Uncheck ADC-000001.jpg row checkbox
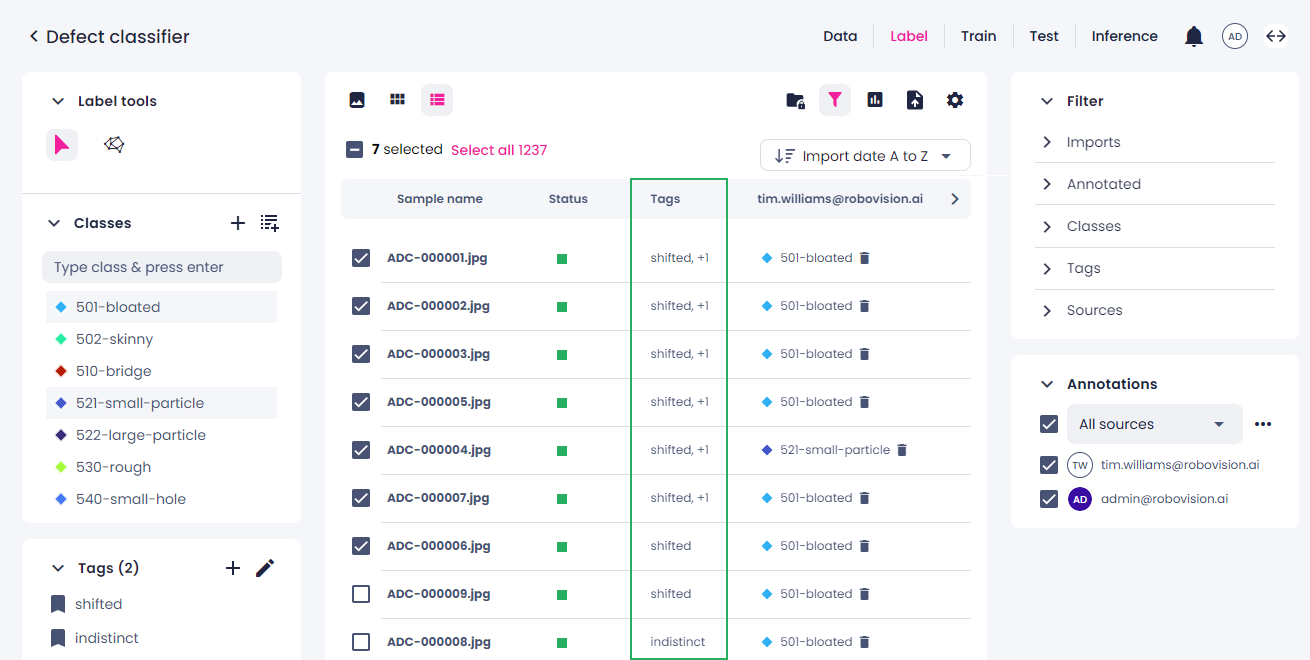The width and height of the screenshot is (1310, 660). 361,258
